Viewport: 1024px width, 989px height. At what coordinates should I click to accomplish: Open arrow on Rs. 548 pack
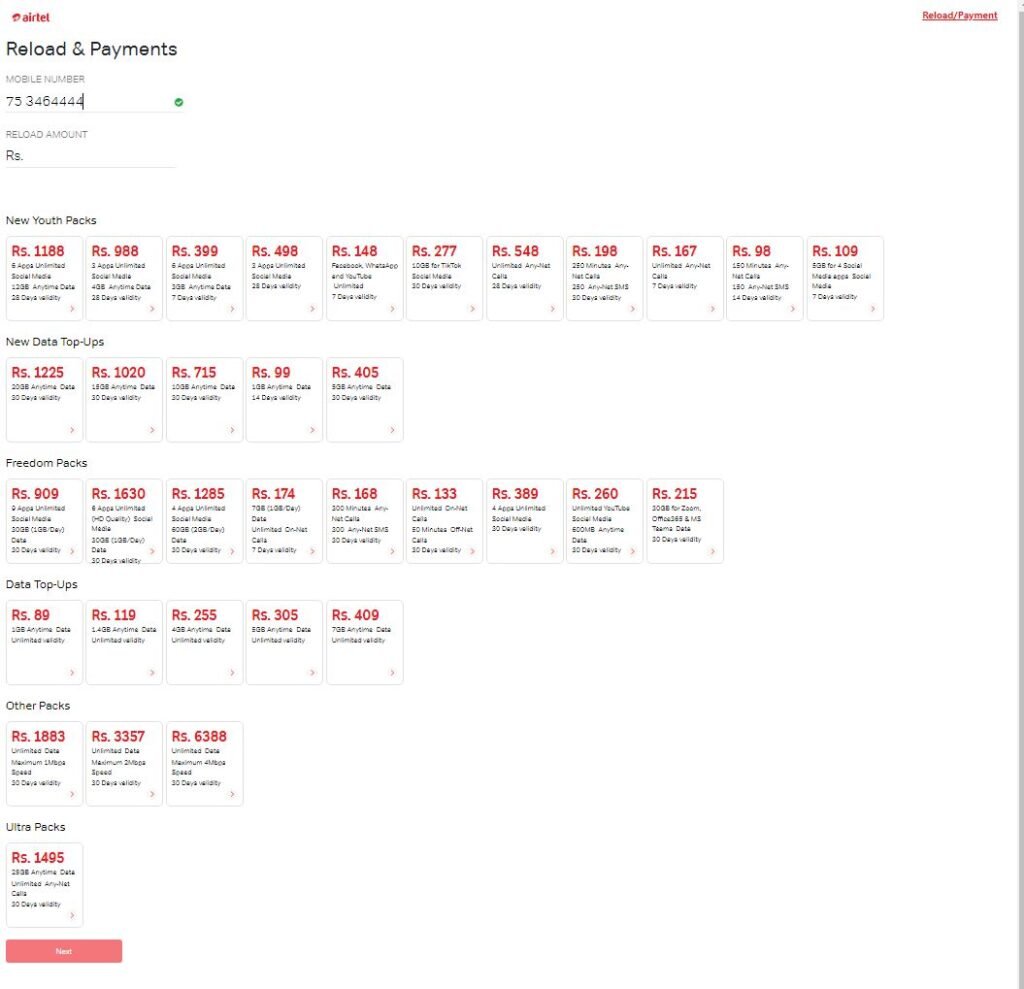(x=552, y=308)
